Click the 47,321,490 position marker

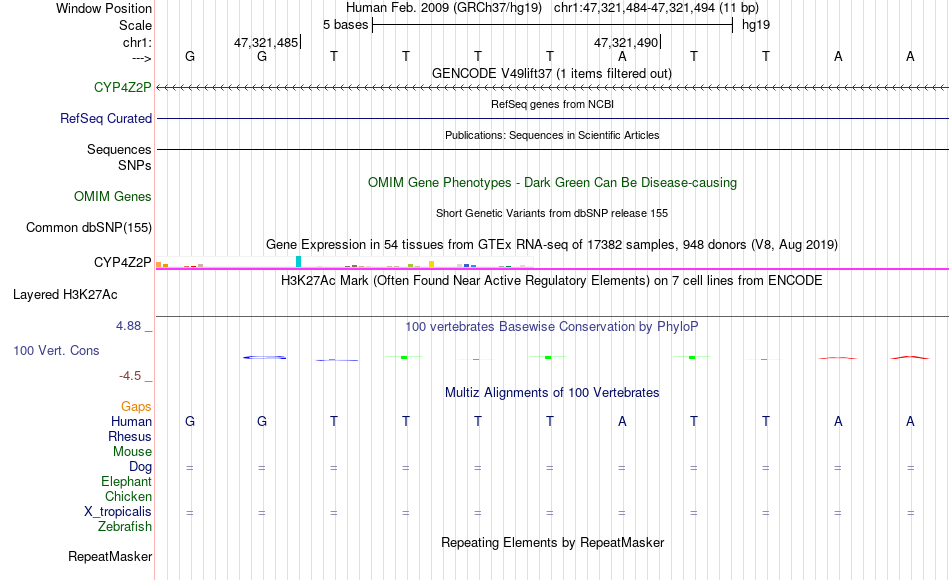click(626, 42)
